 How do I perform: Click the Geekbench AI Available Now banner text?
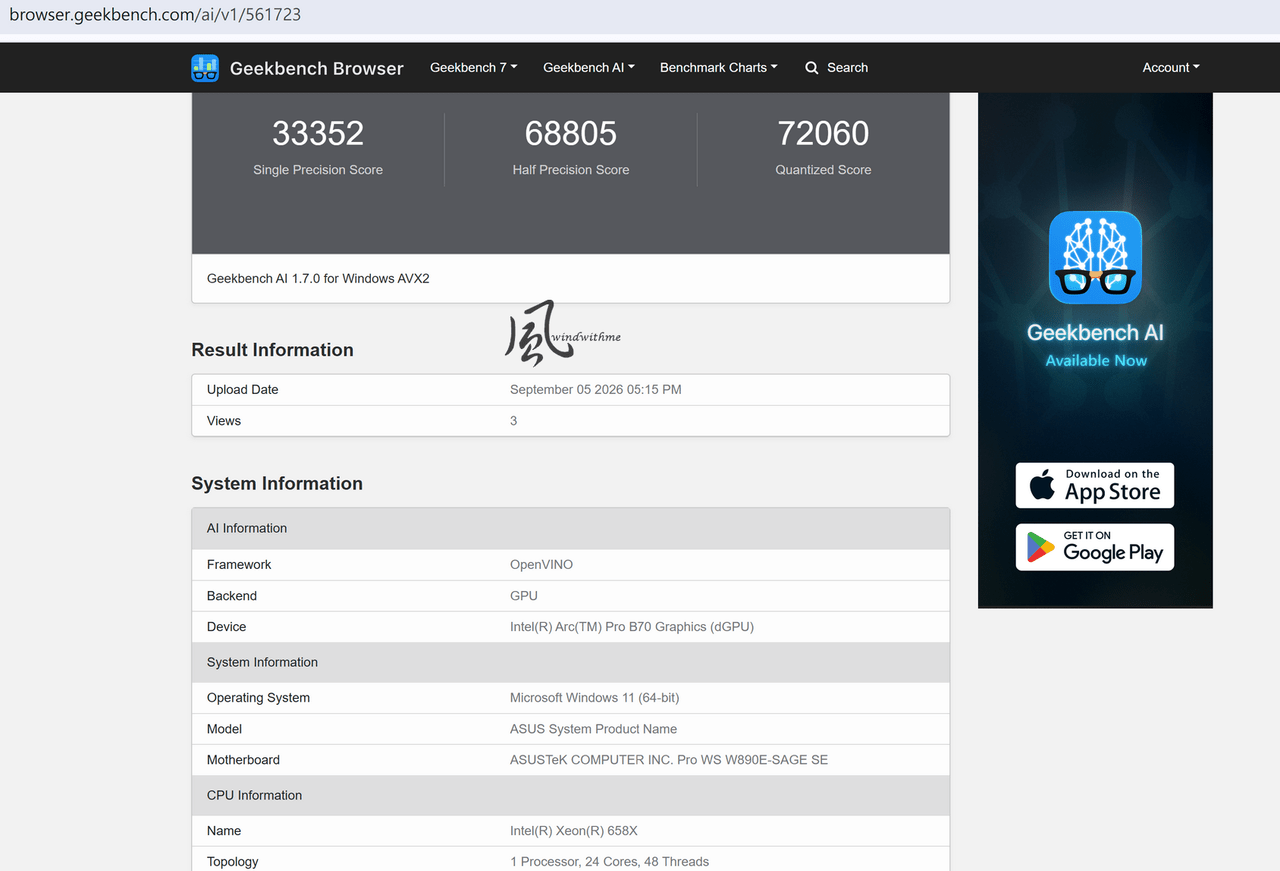pos(1096,346)
